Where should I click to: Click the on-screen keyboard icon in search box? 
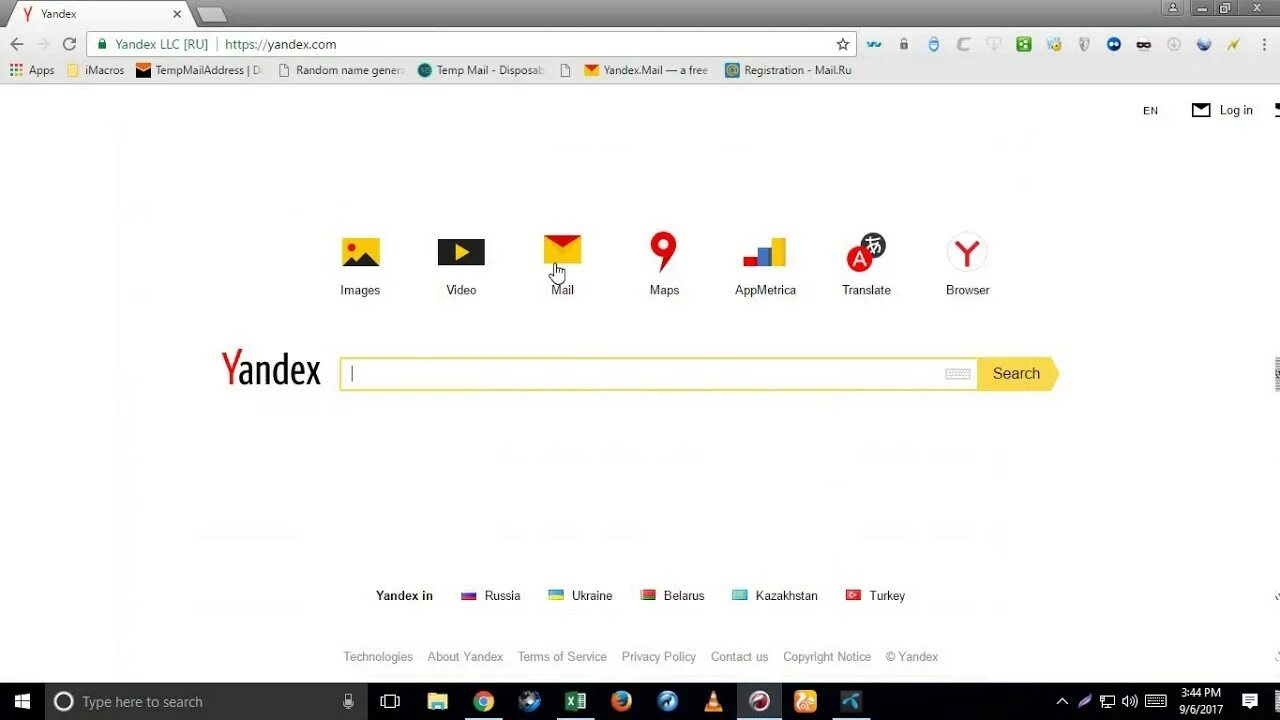pos(957,374)
